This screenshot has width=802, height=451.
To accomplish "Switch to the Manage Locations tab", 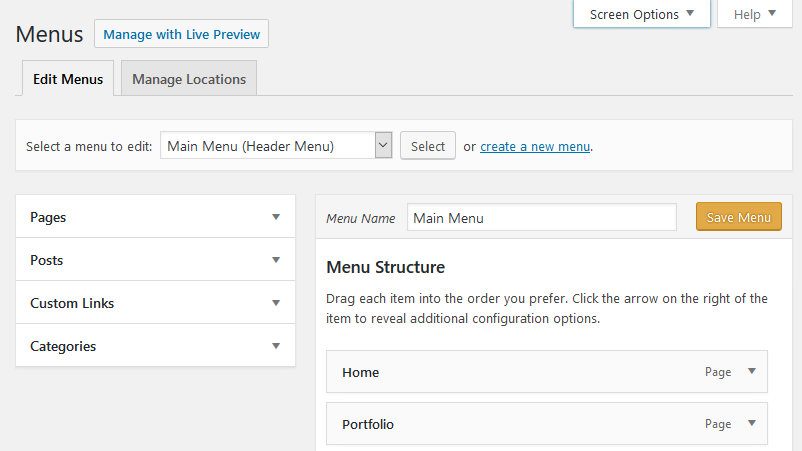I will pyautogui.click(x=189, y=79).
